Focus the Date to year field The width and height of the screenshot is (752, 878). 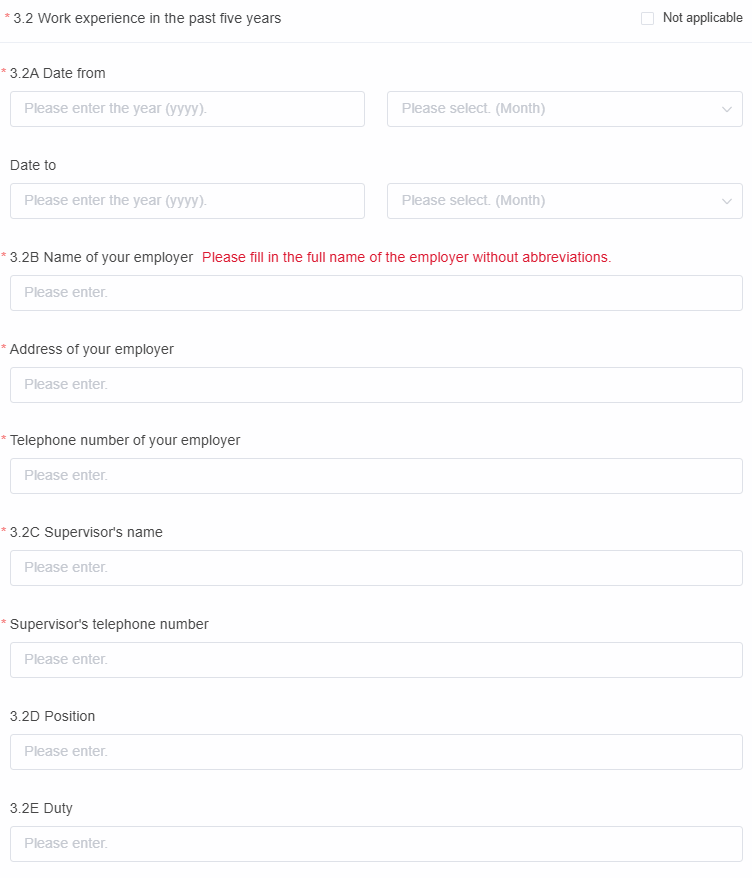pyautogui.click(x=187, y=201)
